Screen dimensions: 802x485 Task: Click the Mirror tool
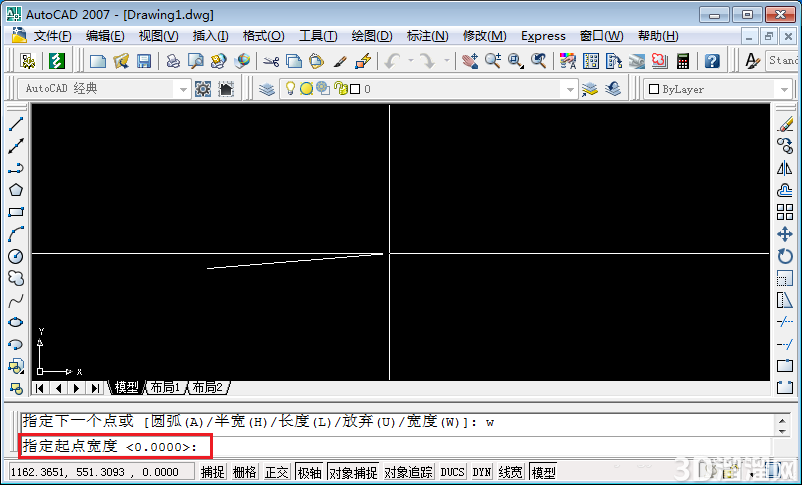pos(785,168)
